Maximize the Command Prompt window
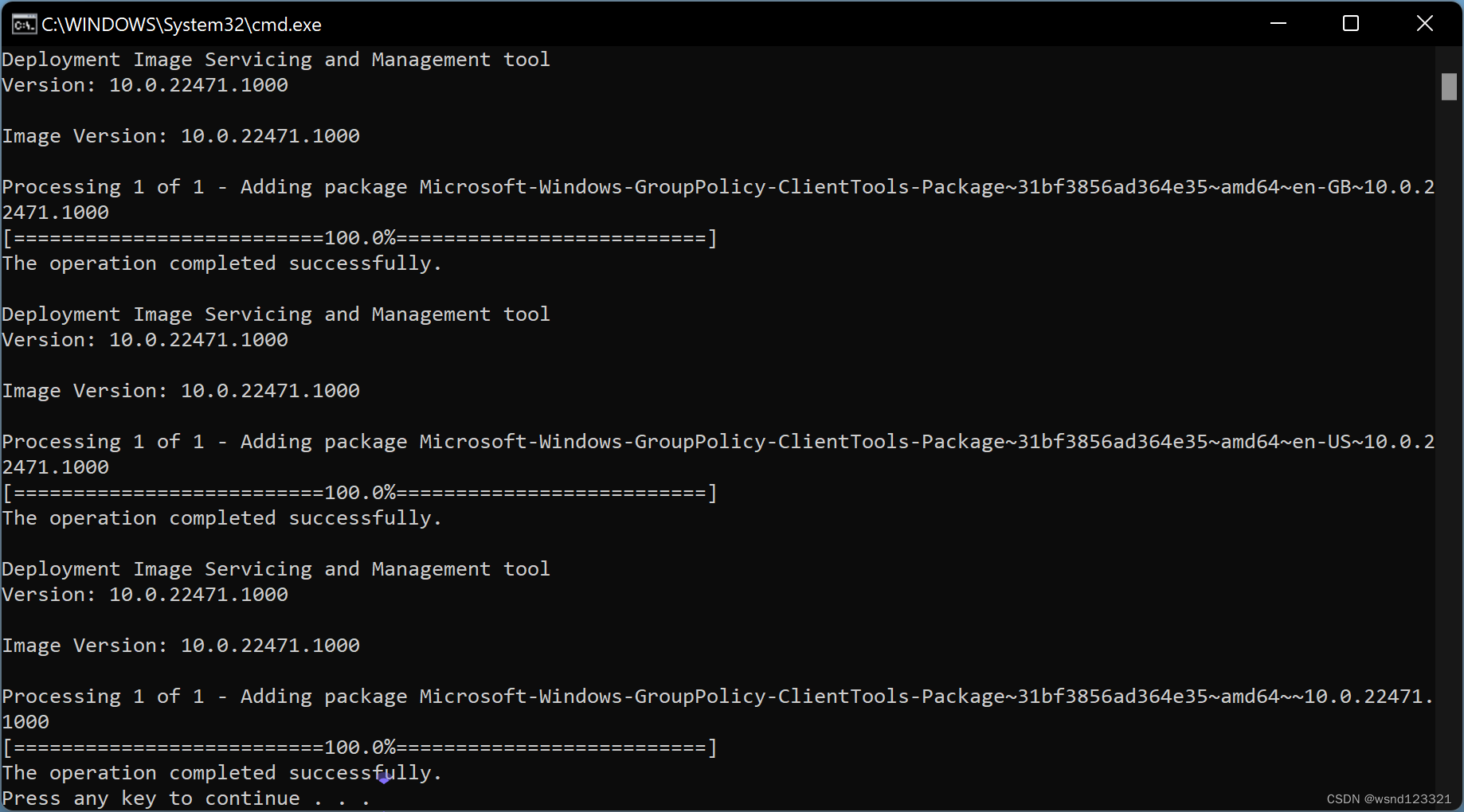The image size is (1464, 812). 1351,23
